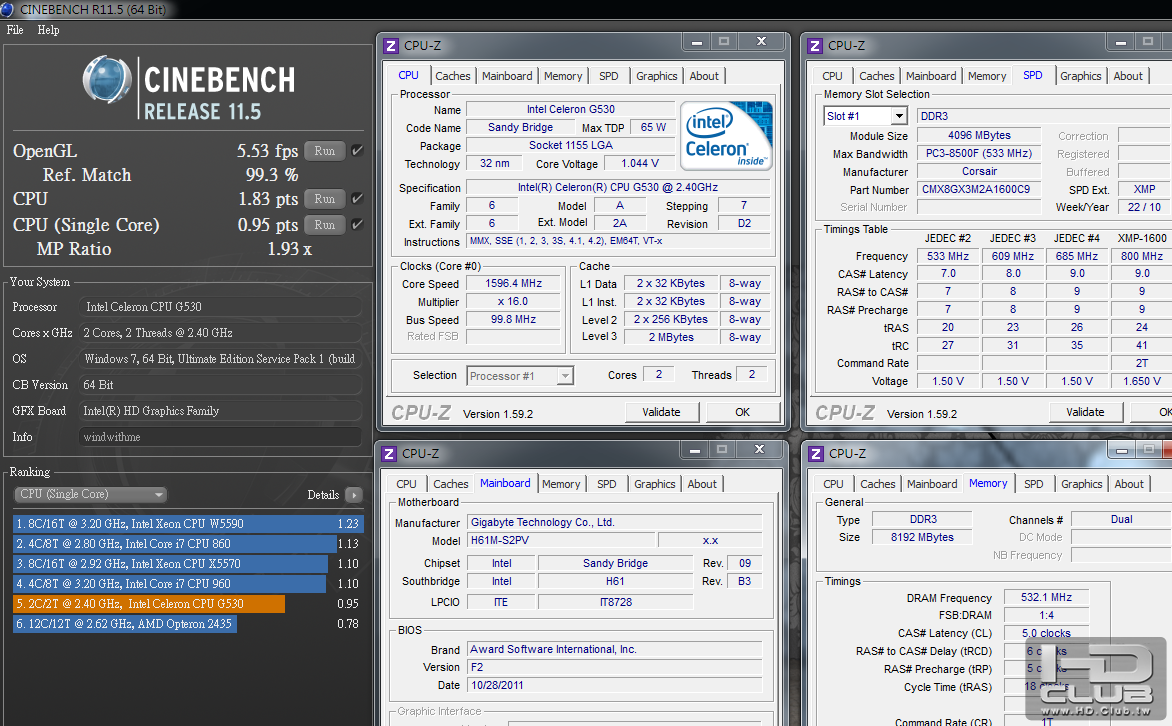Click the BIOS Date value 10/28/2011
This screenshot has width=1172, height=726.
coord(614,685)
